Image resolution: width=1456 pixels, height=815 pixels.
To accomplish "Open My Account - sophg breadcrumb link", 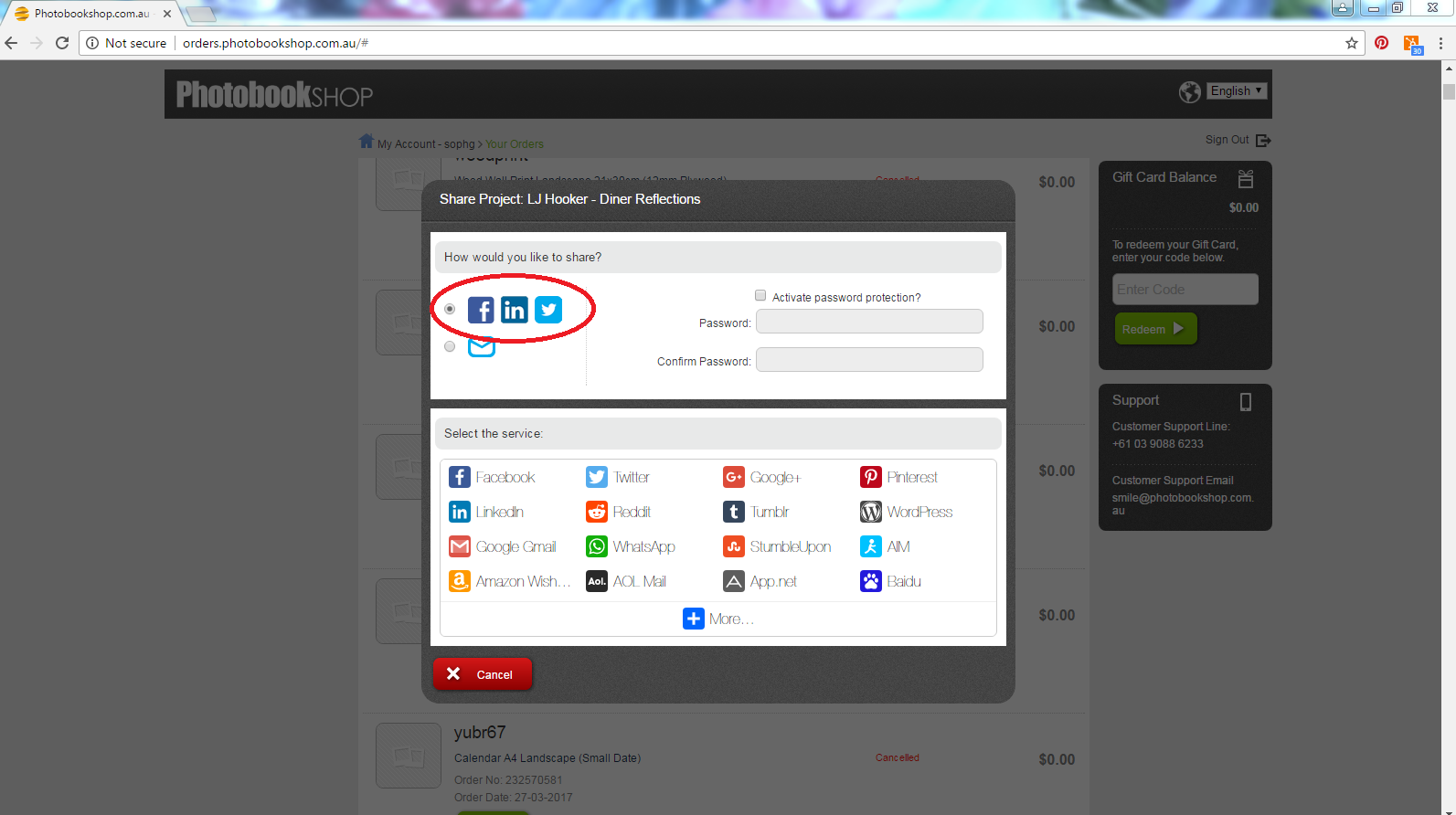I will pyautogui.click(x=426, y=144).
